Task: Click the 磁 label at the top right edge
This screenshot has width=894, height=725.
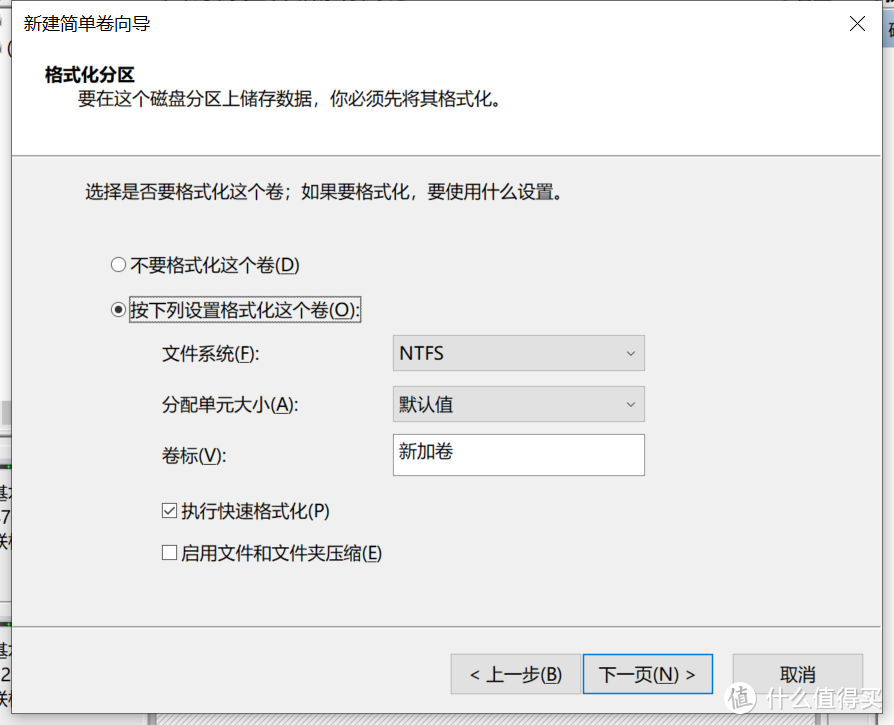Action: (x=886, y=27)
